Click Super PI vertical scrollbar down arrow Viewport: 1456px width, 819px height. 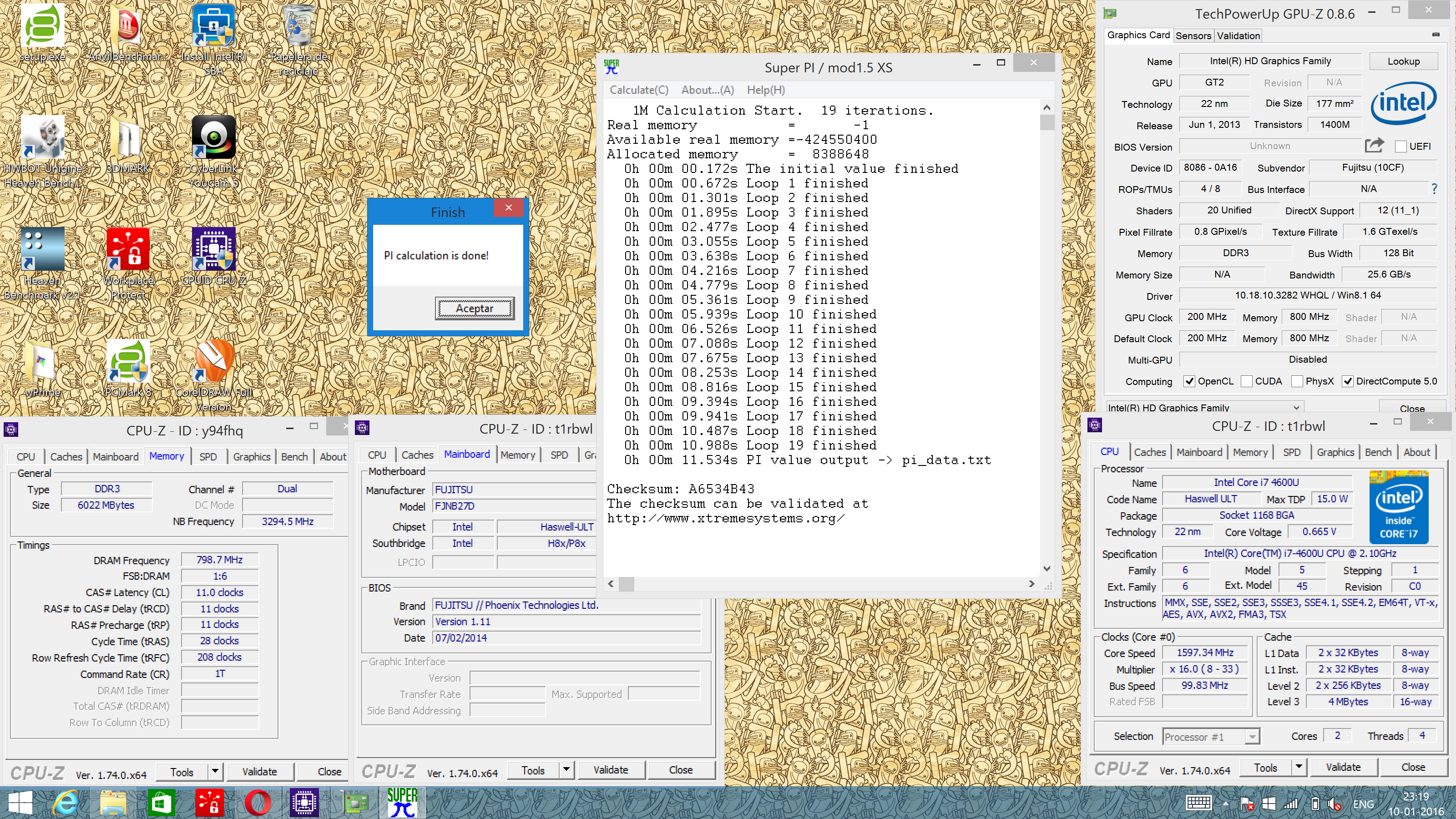pos(1047,569)
